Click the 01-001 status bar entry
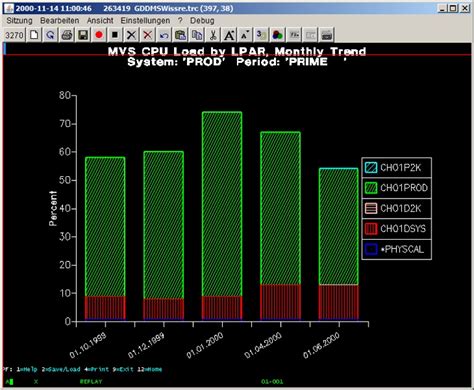The height and width of the screenshot is (390, 474). [x=272, y=381]
